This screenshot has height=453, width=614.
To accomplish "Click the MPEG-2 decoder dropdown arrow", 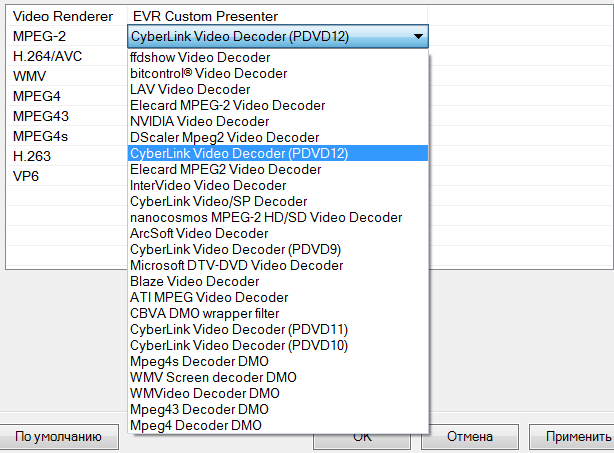I will pos(418,36).
